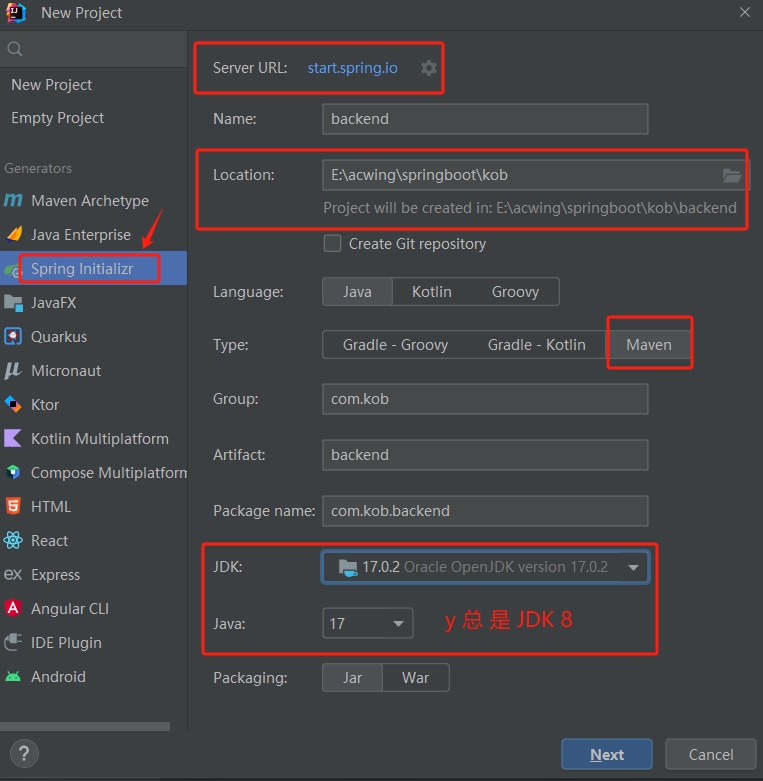The image size is (763, 781).
Task: Choose Gradle - Groovy build type
Action: point(395,345)
